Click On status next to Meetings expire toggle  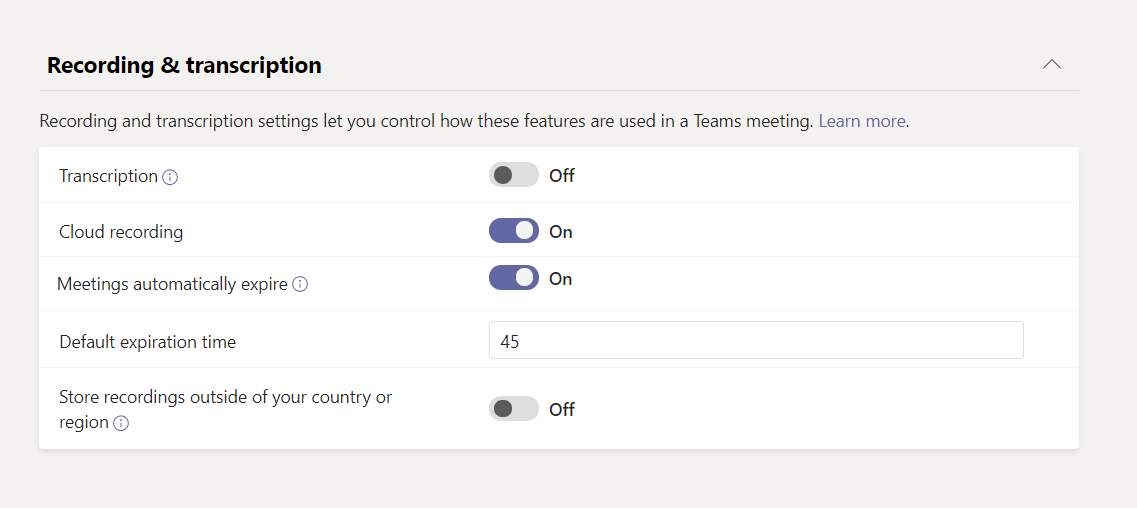click(561, 279)
